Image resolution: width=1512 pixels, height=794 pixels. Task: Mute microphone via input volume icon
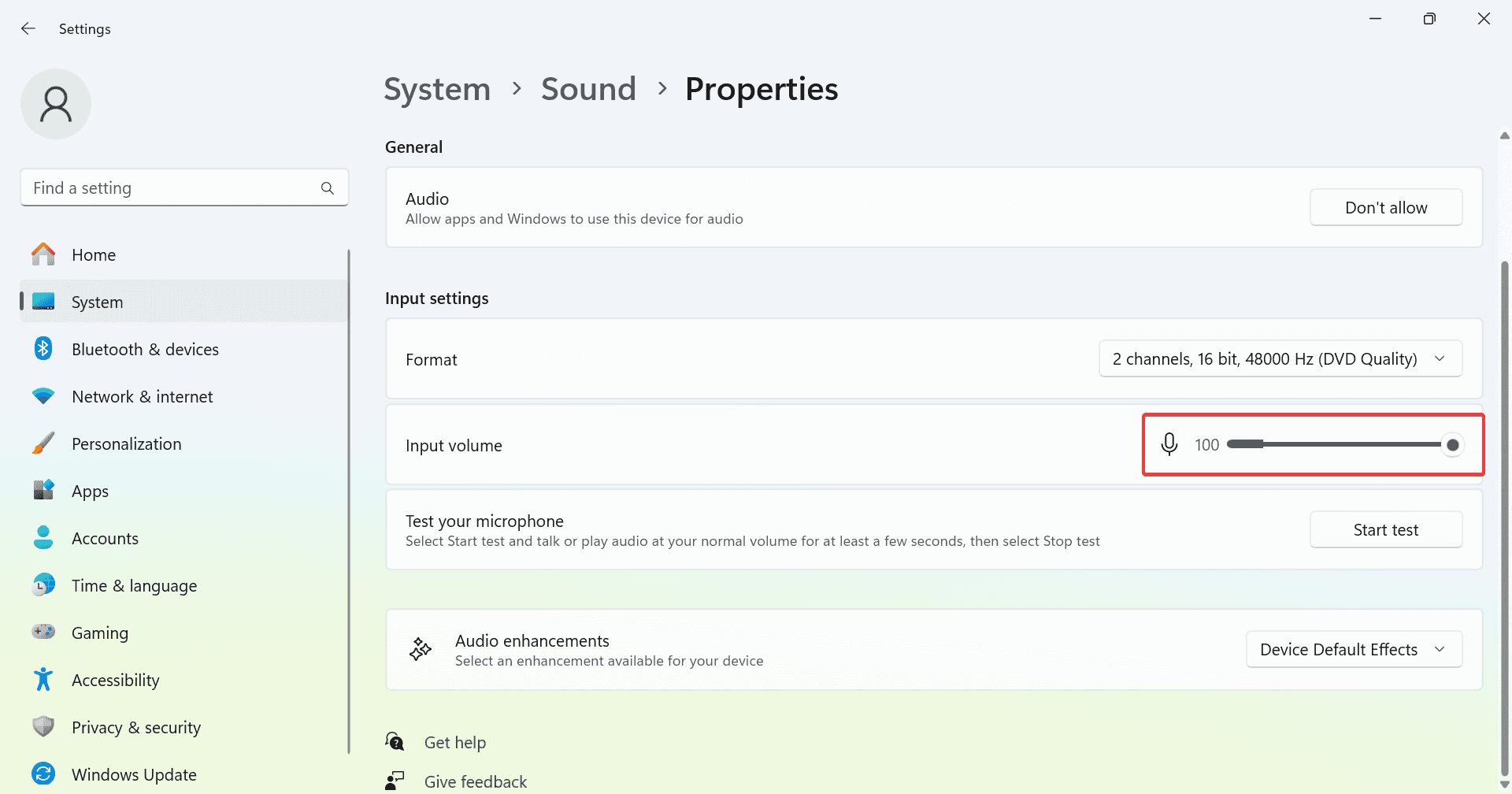tap(1169, 444)
